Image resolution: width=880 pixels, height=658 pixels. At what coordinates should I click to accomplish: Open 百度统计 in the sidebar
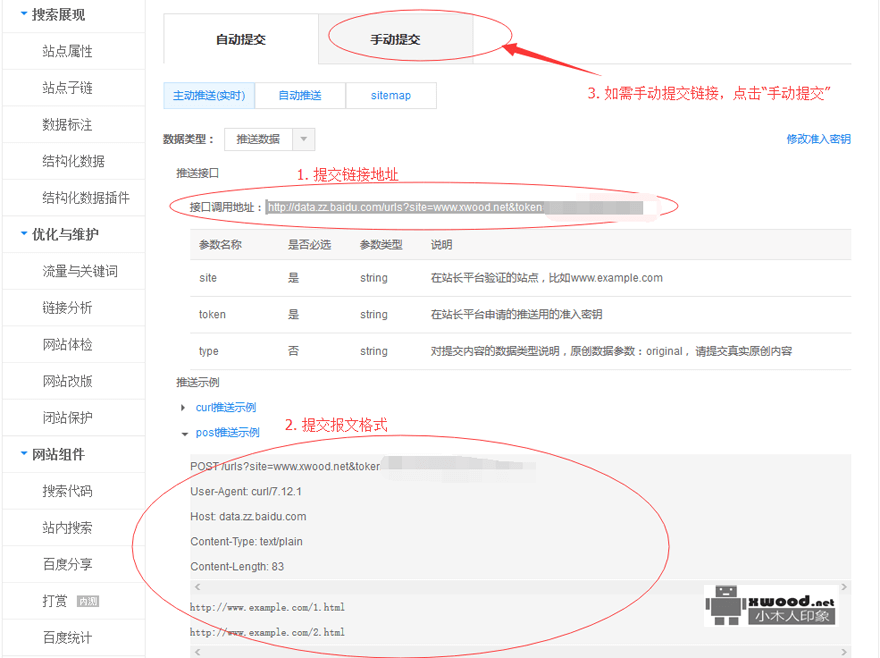click(x=67, y=638)
